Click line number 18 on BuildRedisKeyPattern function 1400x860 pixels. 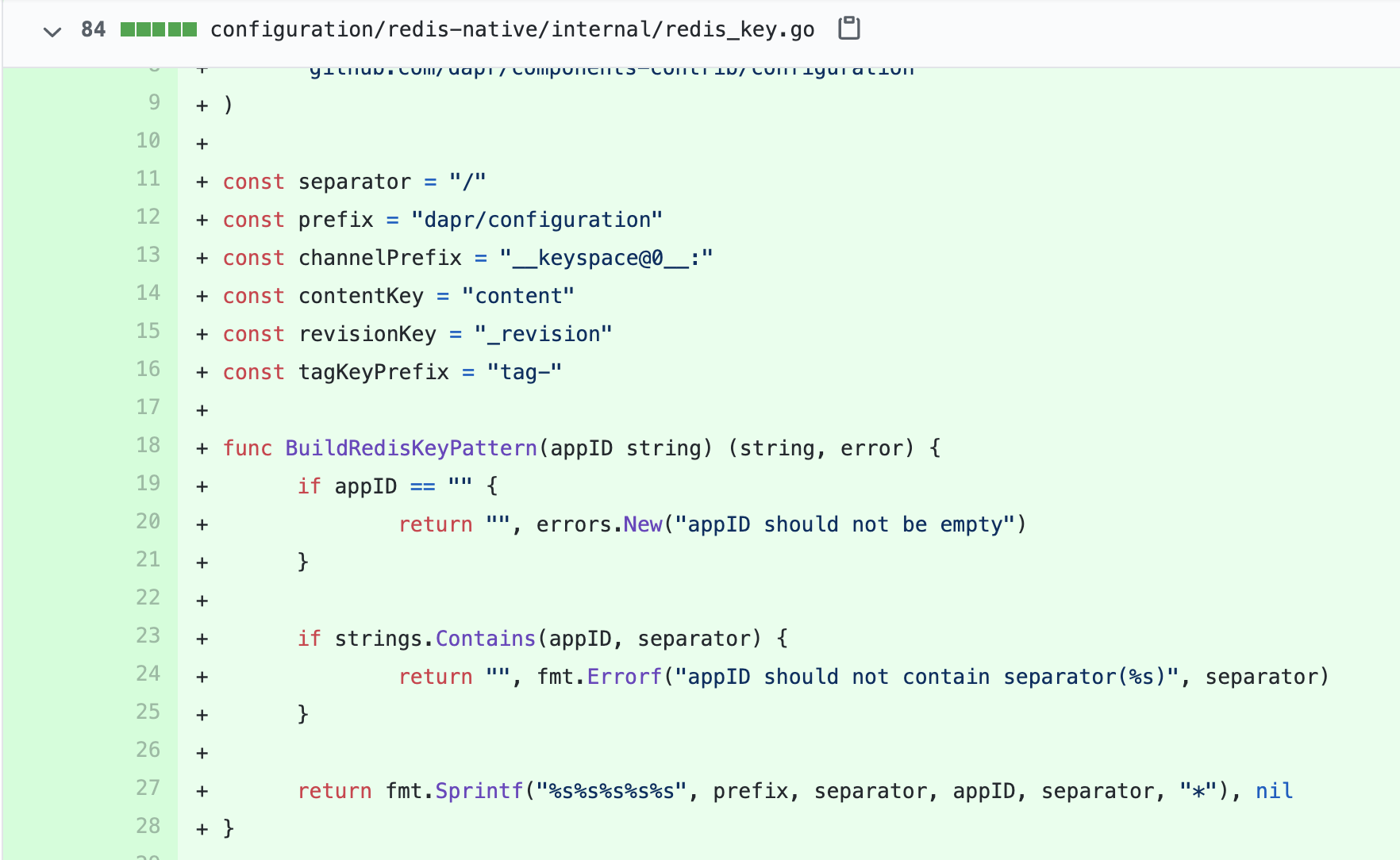[x=148, y=444]
